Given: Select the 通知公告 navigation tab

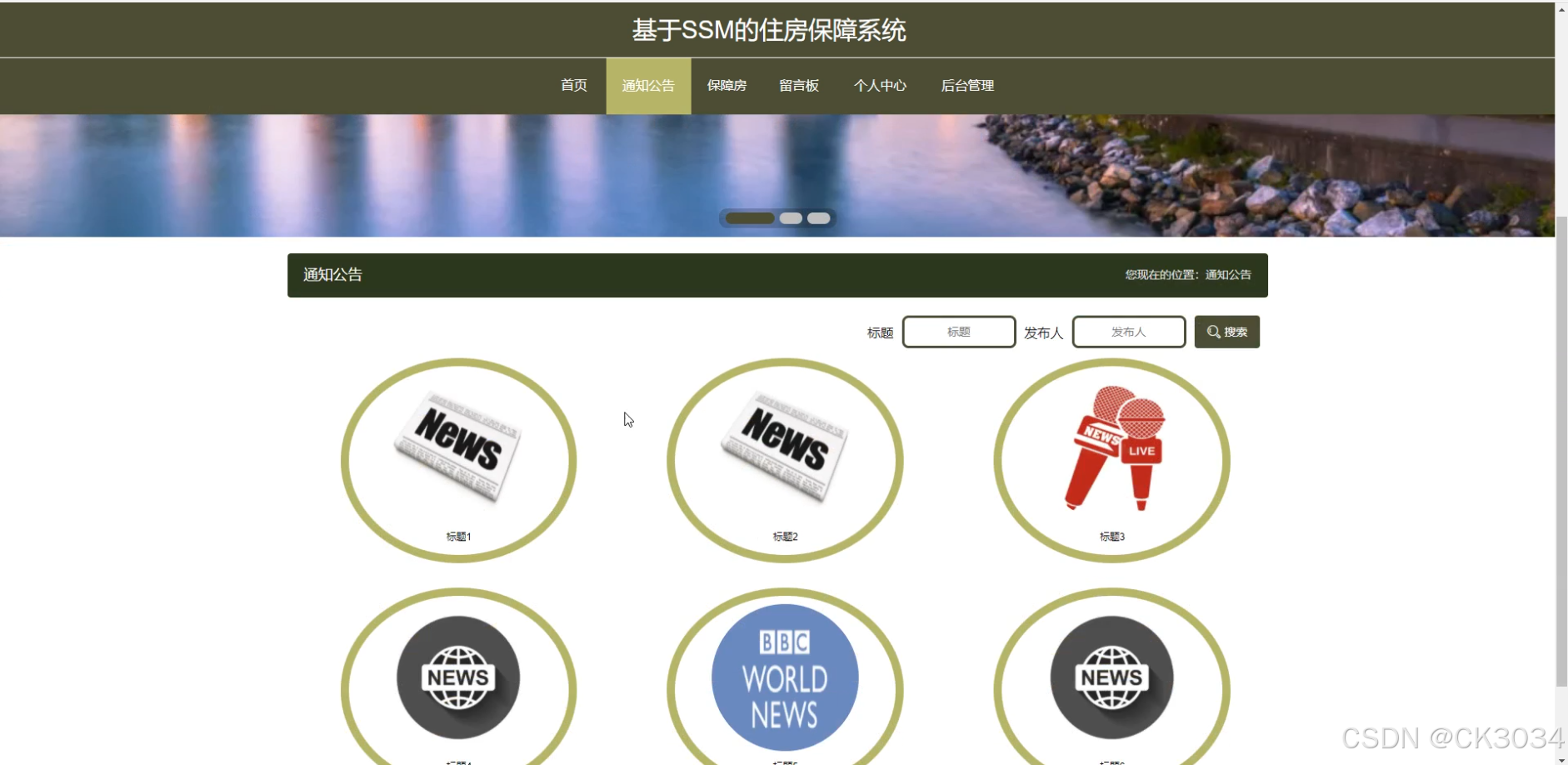Looking at the screenshot, I should (648, 86).
